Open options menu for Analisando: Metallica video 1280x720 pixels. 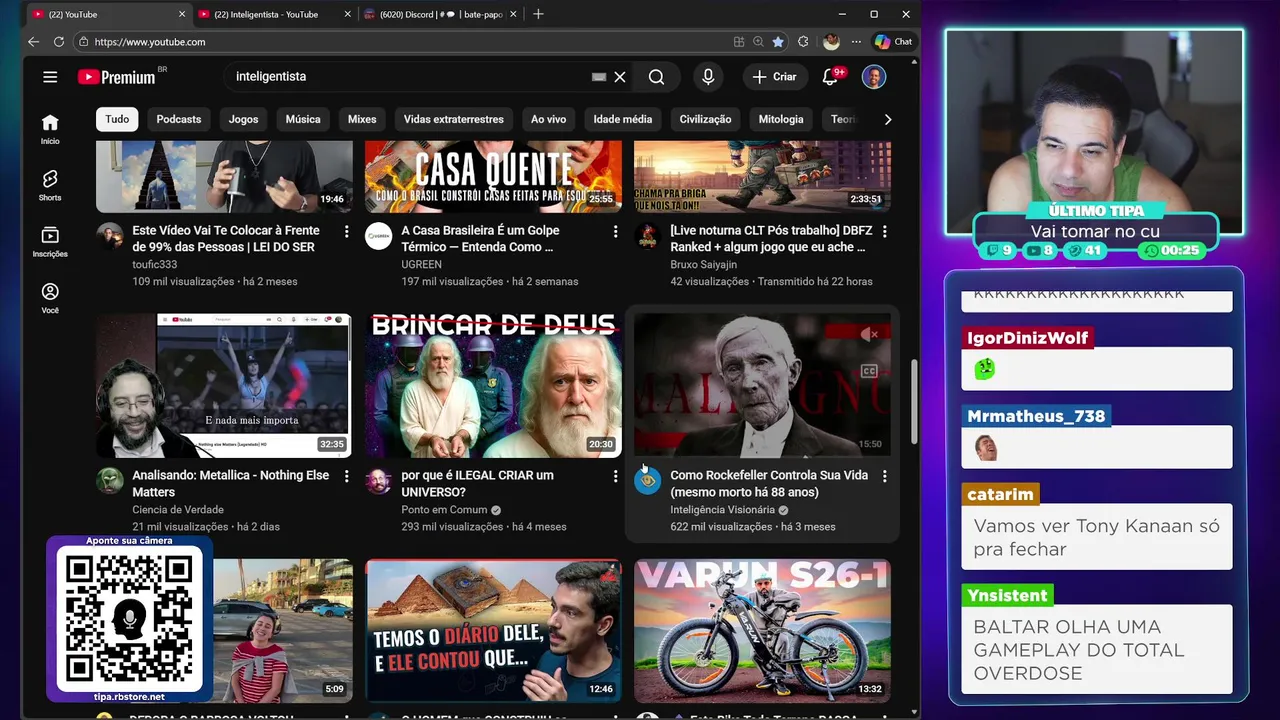click(x=347, y=476)
